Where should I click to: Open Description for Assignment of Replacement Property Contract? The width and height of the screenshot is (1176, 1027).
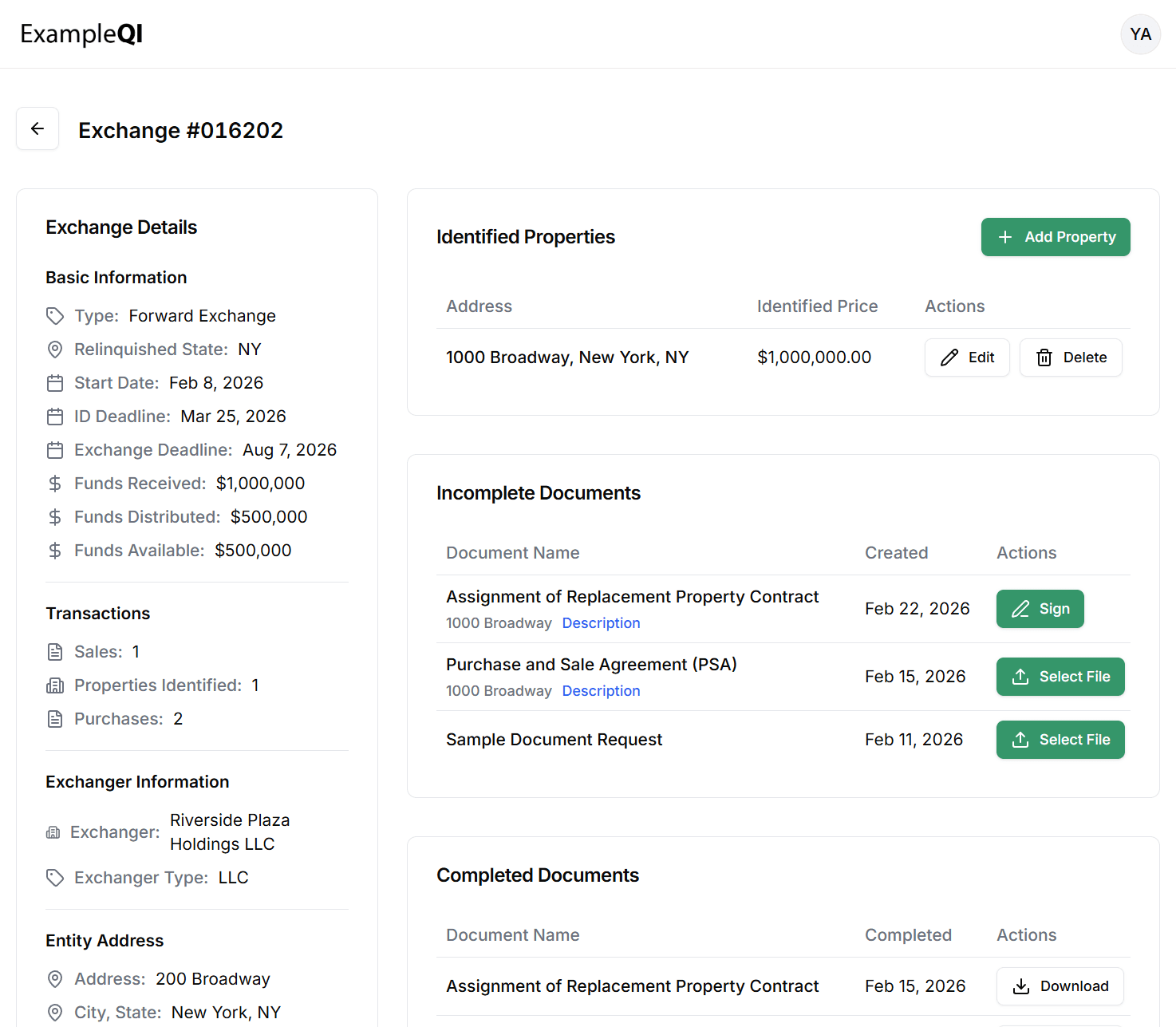[601, 622]
